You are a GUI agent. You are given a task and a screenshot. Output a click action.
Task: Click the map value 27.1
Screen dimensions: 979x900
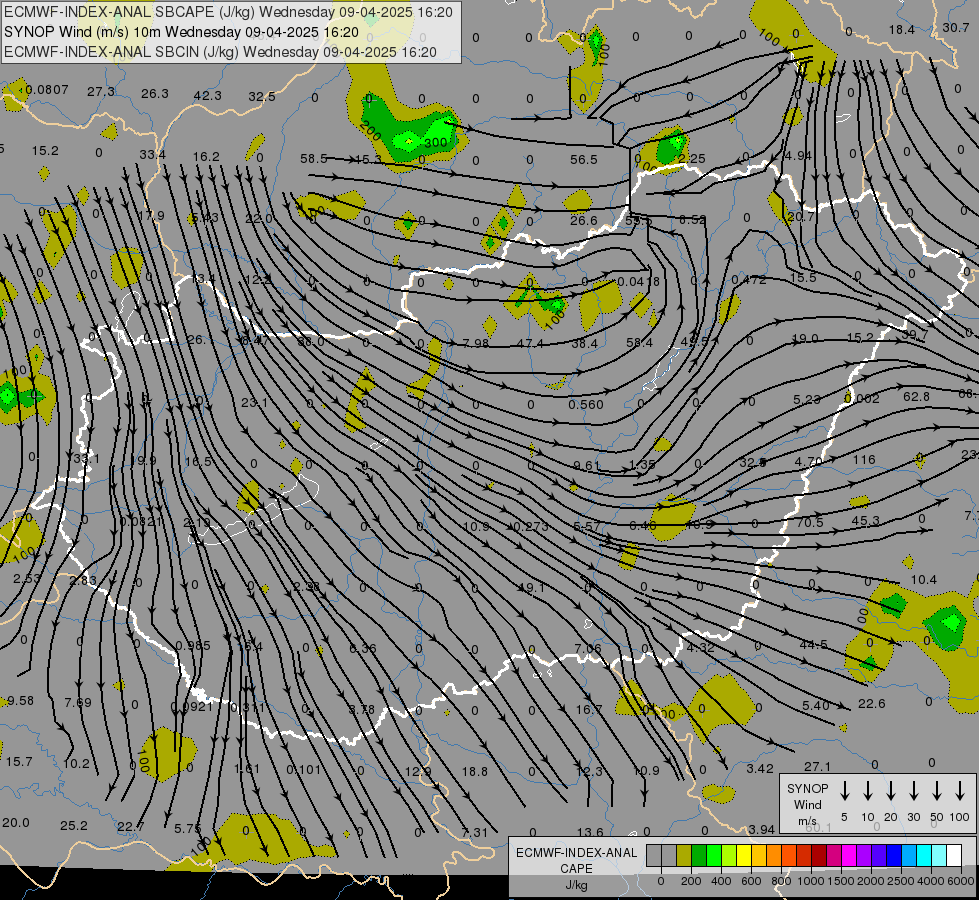pyautogui.click(x=817, y=766)
